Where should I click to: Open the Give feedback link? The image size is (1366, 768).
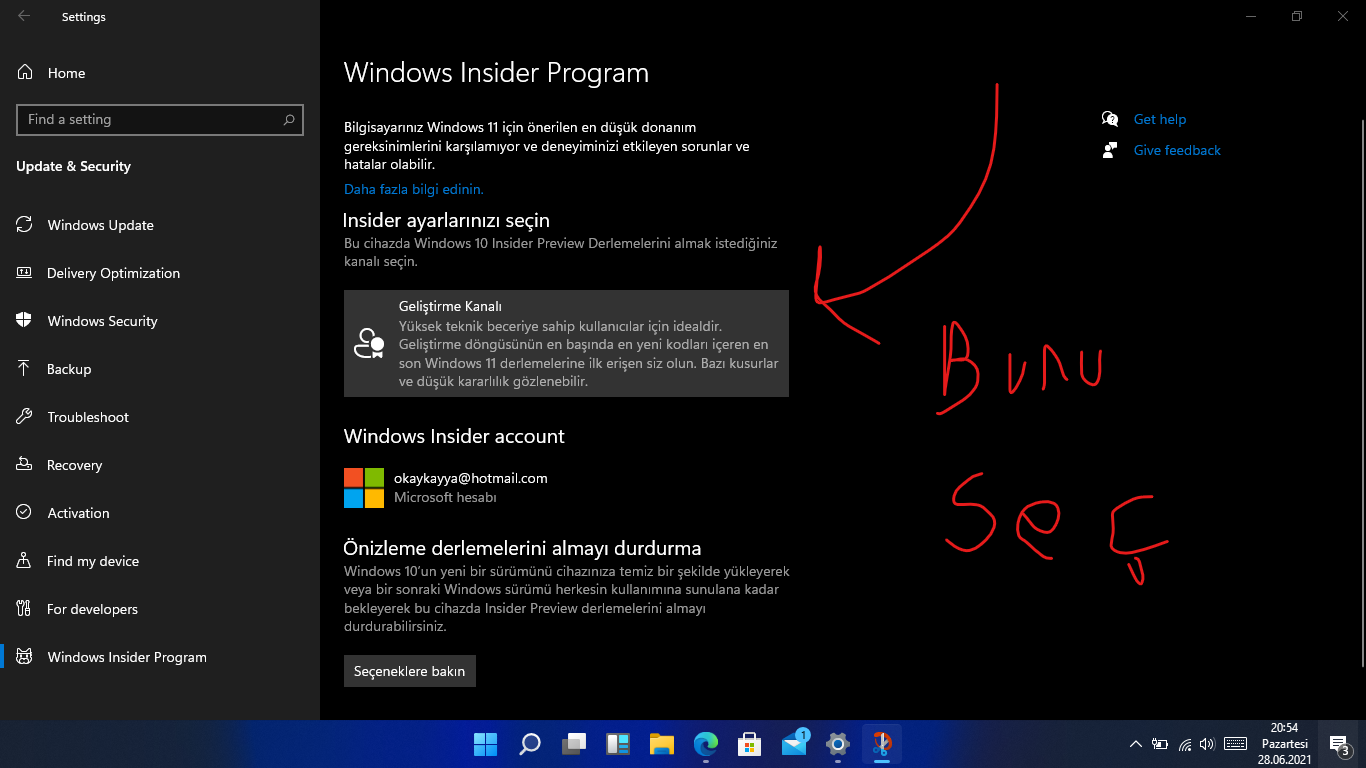[1177, 150]
